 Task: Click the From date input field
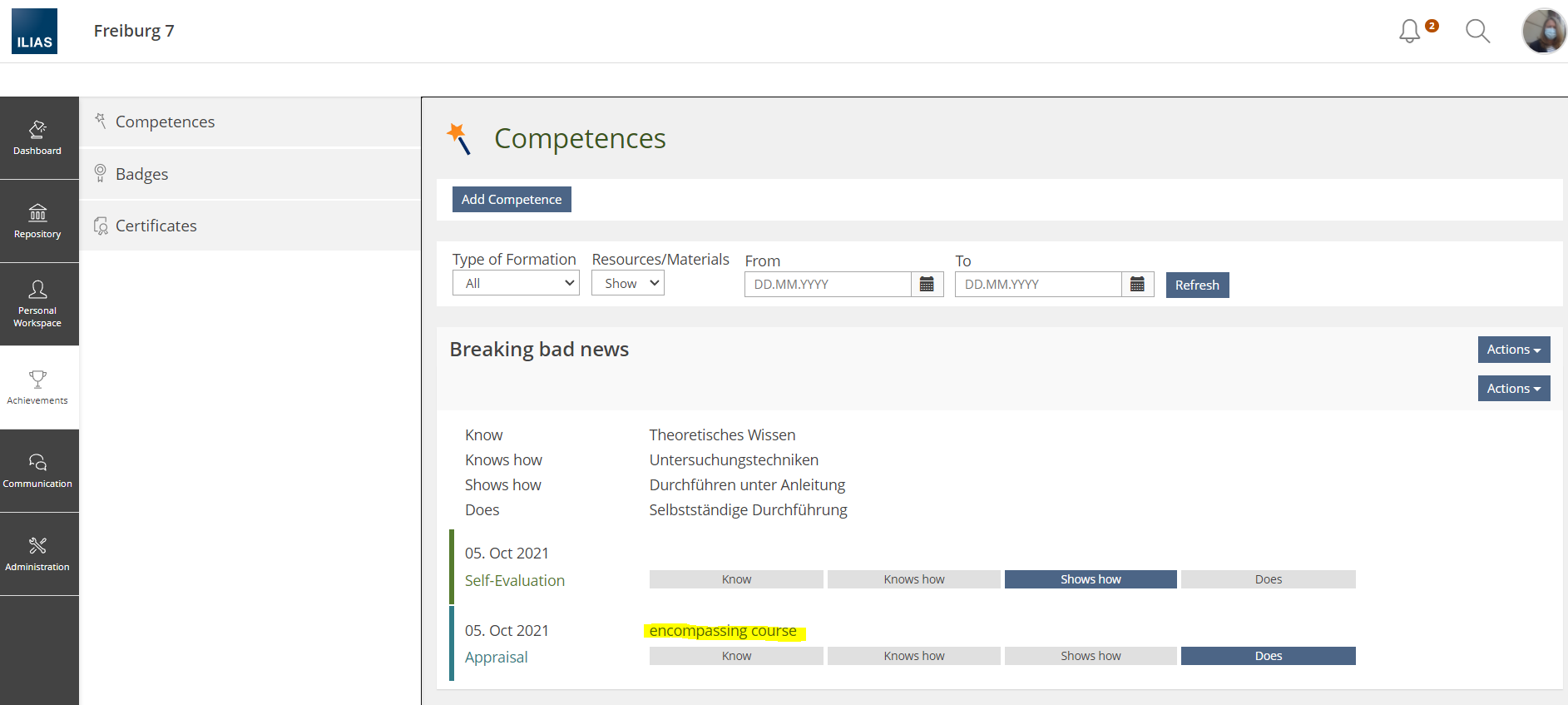828,285
